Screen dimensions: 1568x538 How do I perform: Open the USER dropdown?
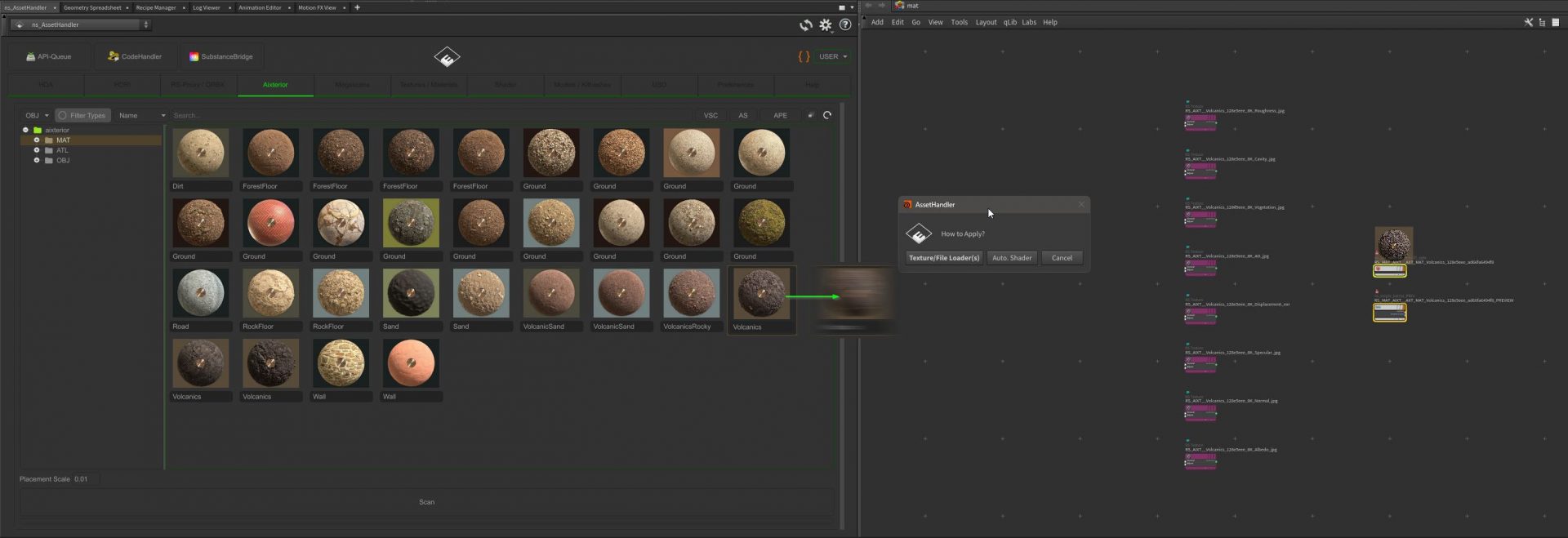click(833, 57)
